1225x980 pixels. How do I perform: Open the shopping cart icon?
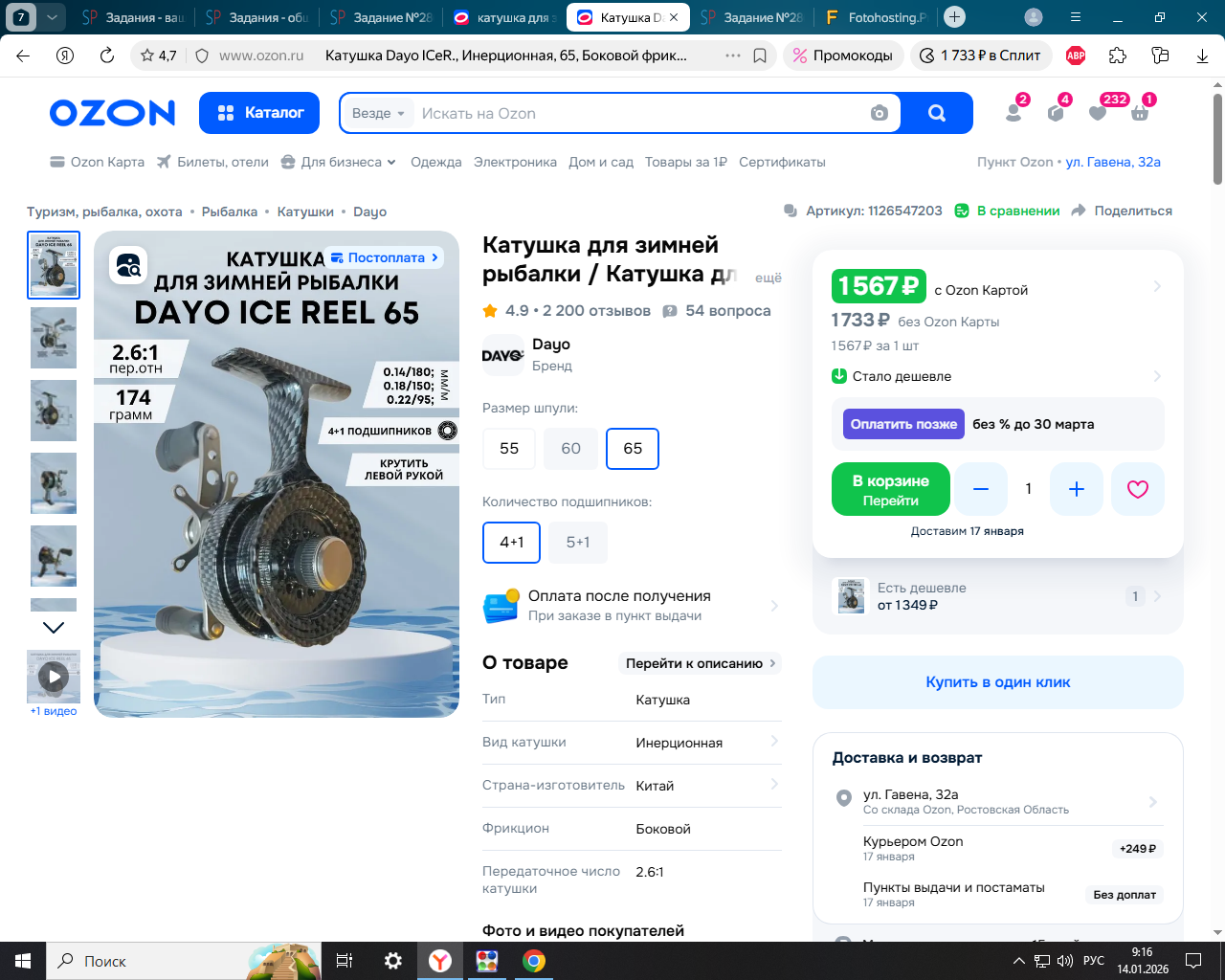[x=1140, y=112]
